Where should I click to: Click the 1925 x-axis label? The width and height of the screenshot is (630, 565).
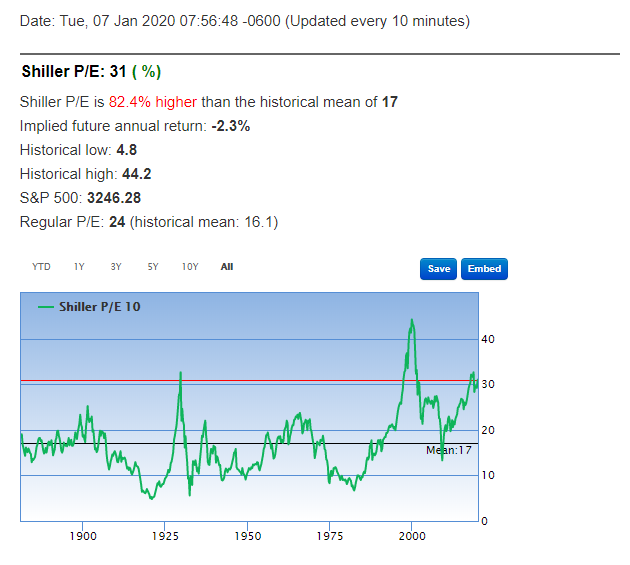[x=165, y=536]
